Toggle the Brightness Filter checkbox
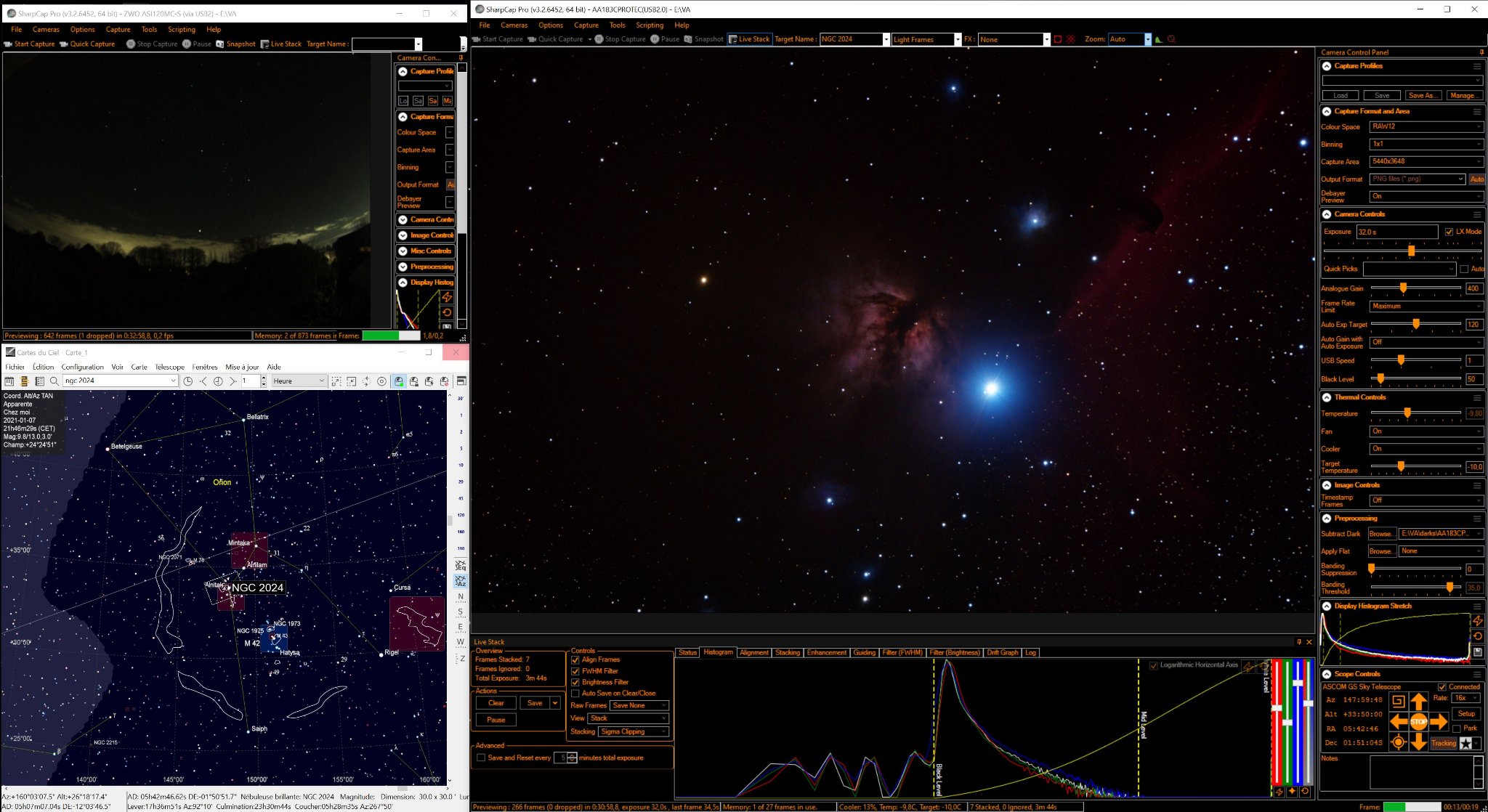1488x812 pixels. [x=575, y=682]
